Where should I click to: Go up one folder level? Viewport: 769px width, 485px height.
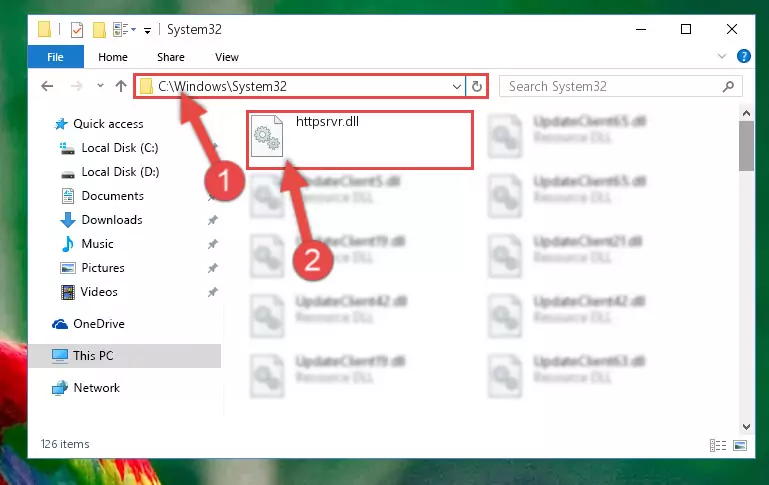click(121, 86)
